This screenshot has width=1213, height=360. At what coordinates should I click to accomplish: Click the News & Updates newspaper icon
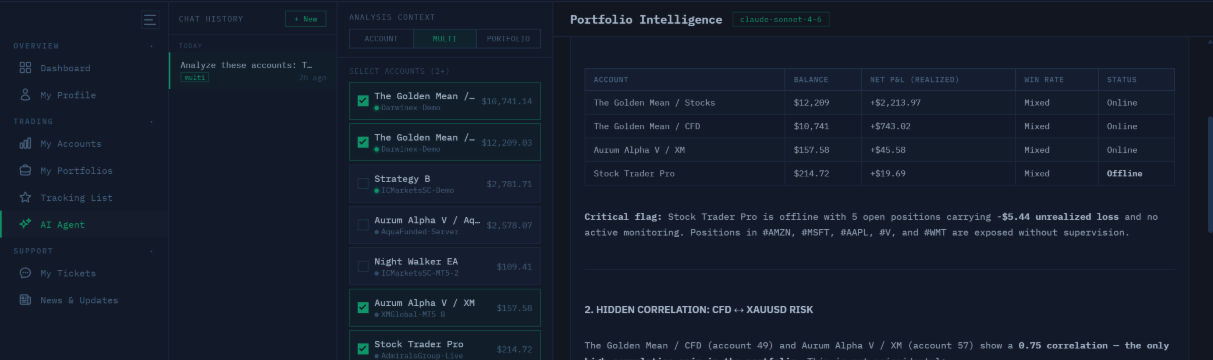tap(25, 300)
